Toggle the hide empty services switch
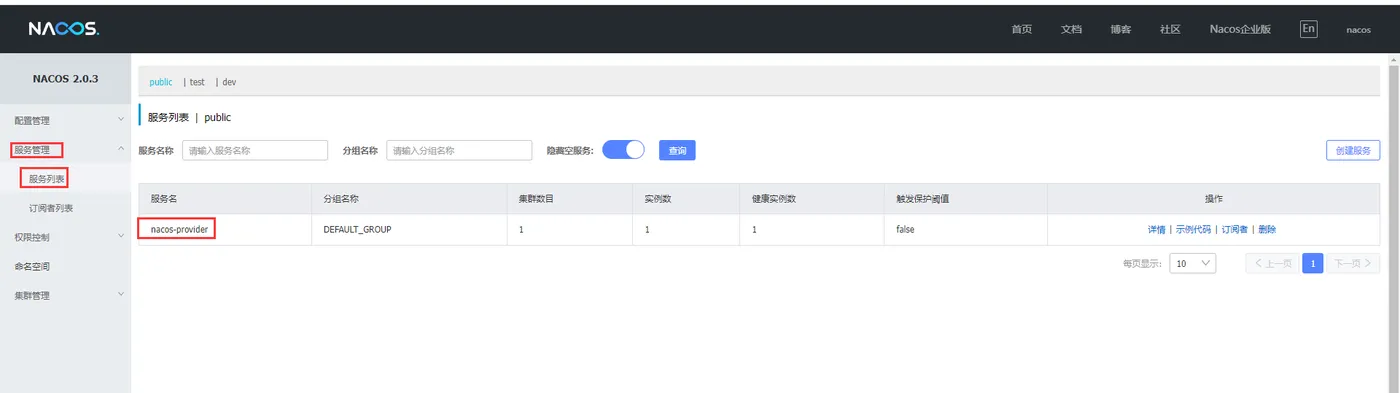 [624, 150]
